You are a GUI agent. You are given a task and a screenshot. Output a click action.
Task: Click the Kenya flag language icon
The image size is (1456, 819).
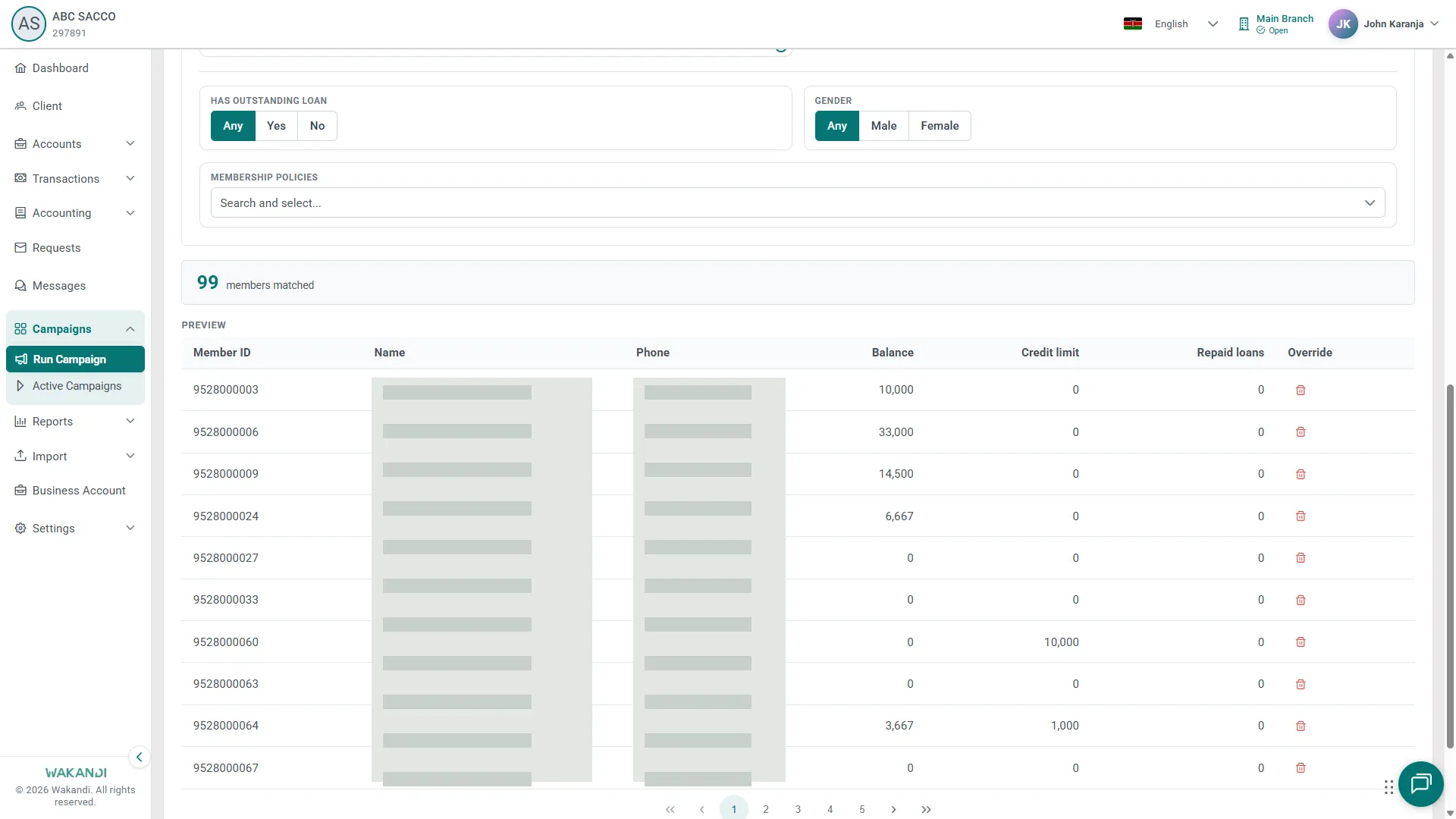click(x=1133, y=24)
